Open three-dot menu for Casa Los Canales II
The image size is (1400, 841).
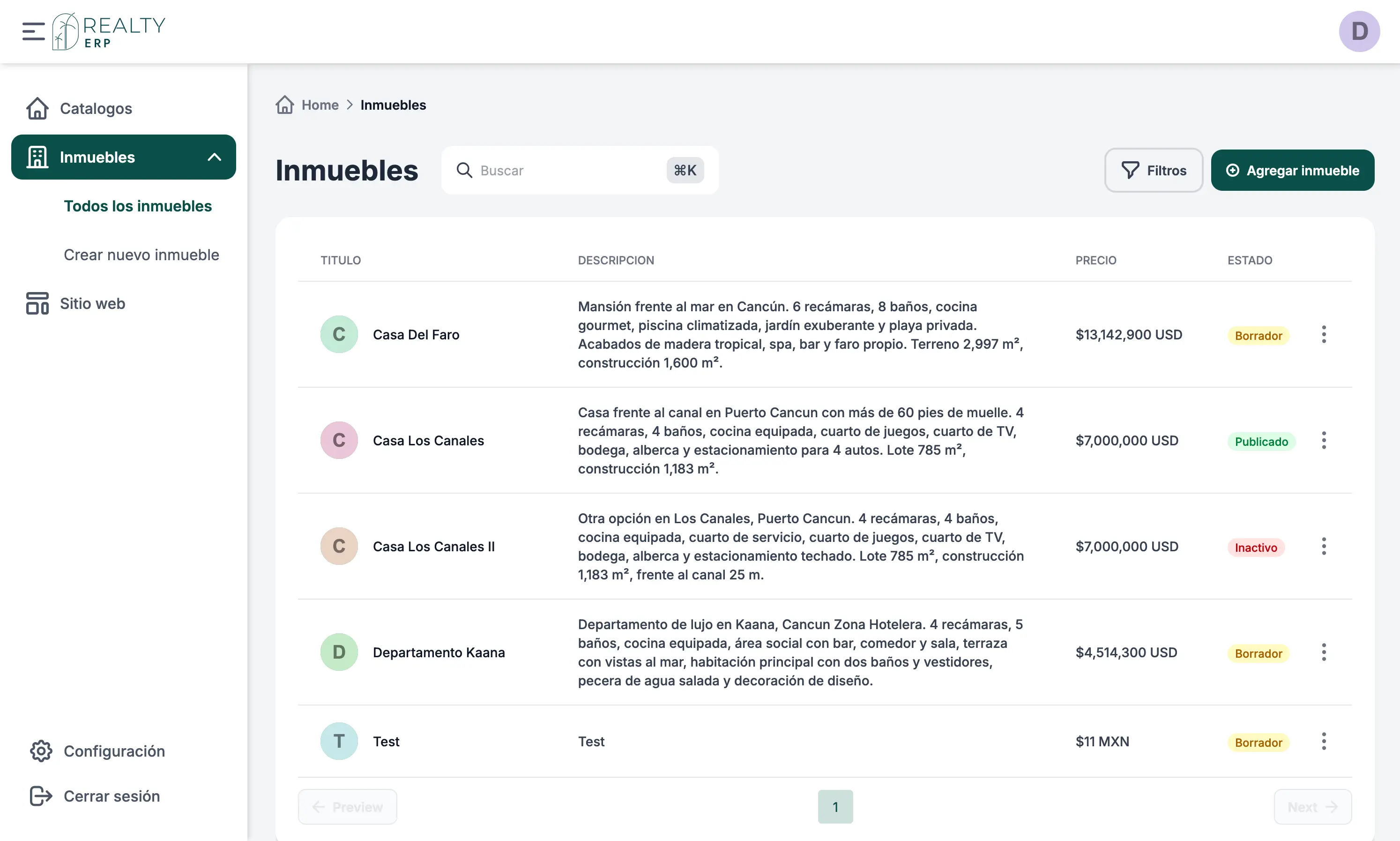tap(1324, 546)
